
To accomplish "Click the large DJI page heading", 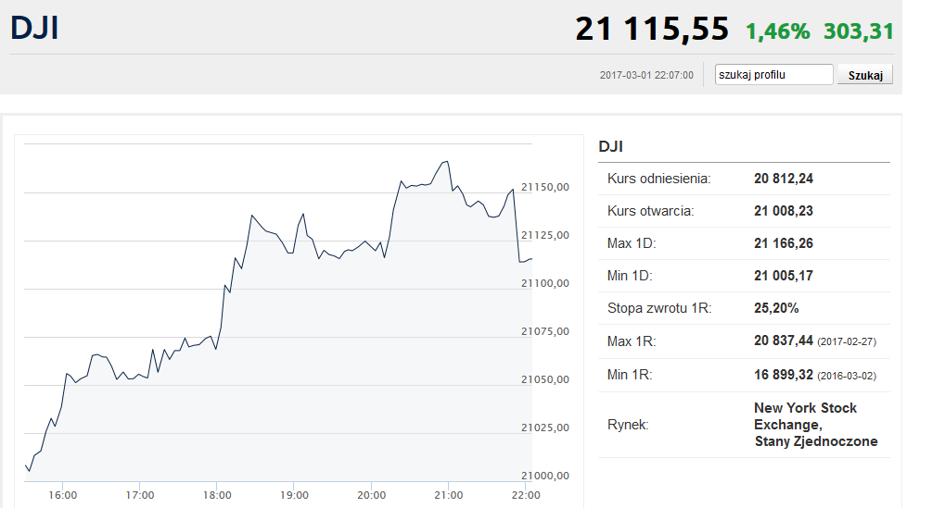I will [34, 28].
